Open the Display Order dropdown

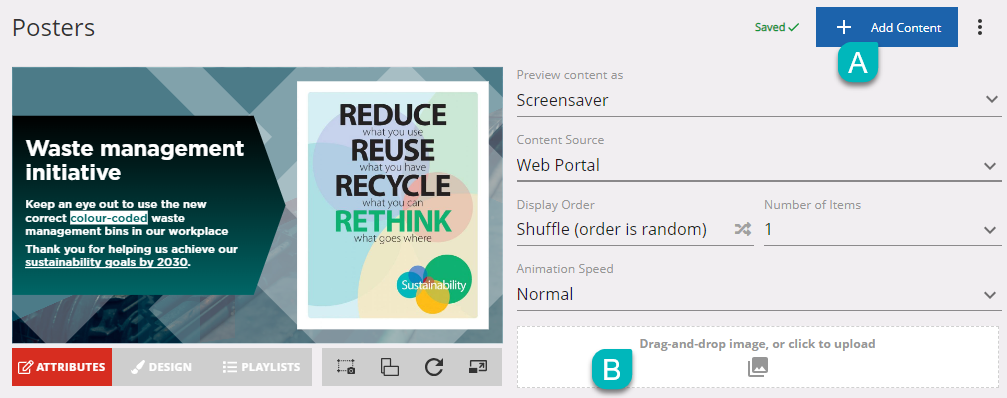click(x=635, y=230)
